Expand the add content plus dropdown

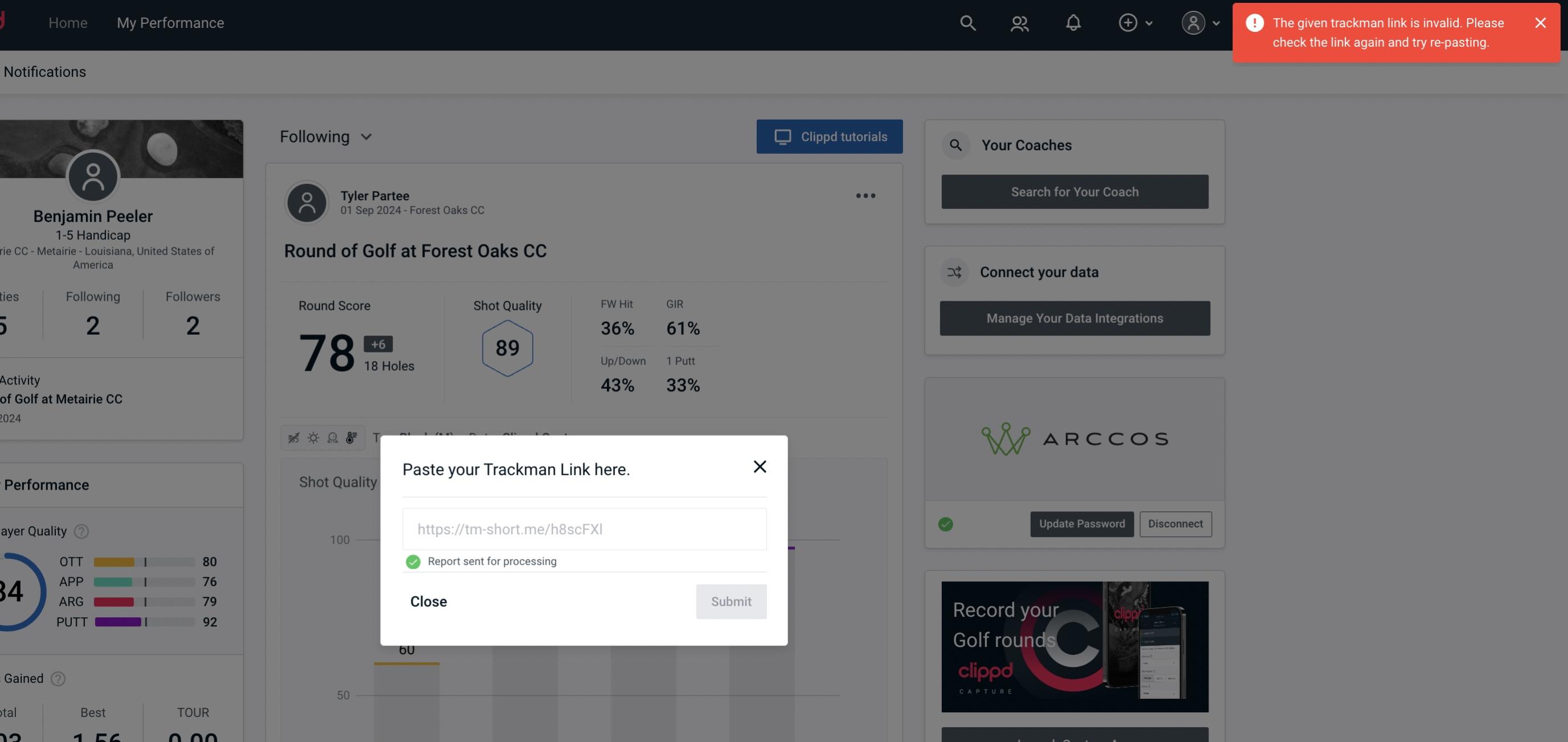tap(1136, 22)
